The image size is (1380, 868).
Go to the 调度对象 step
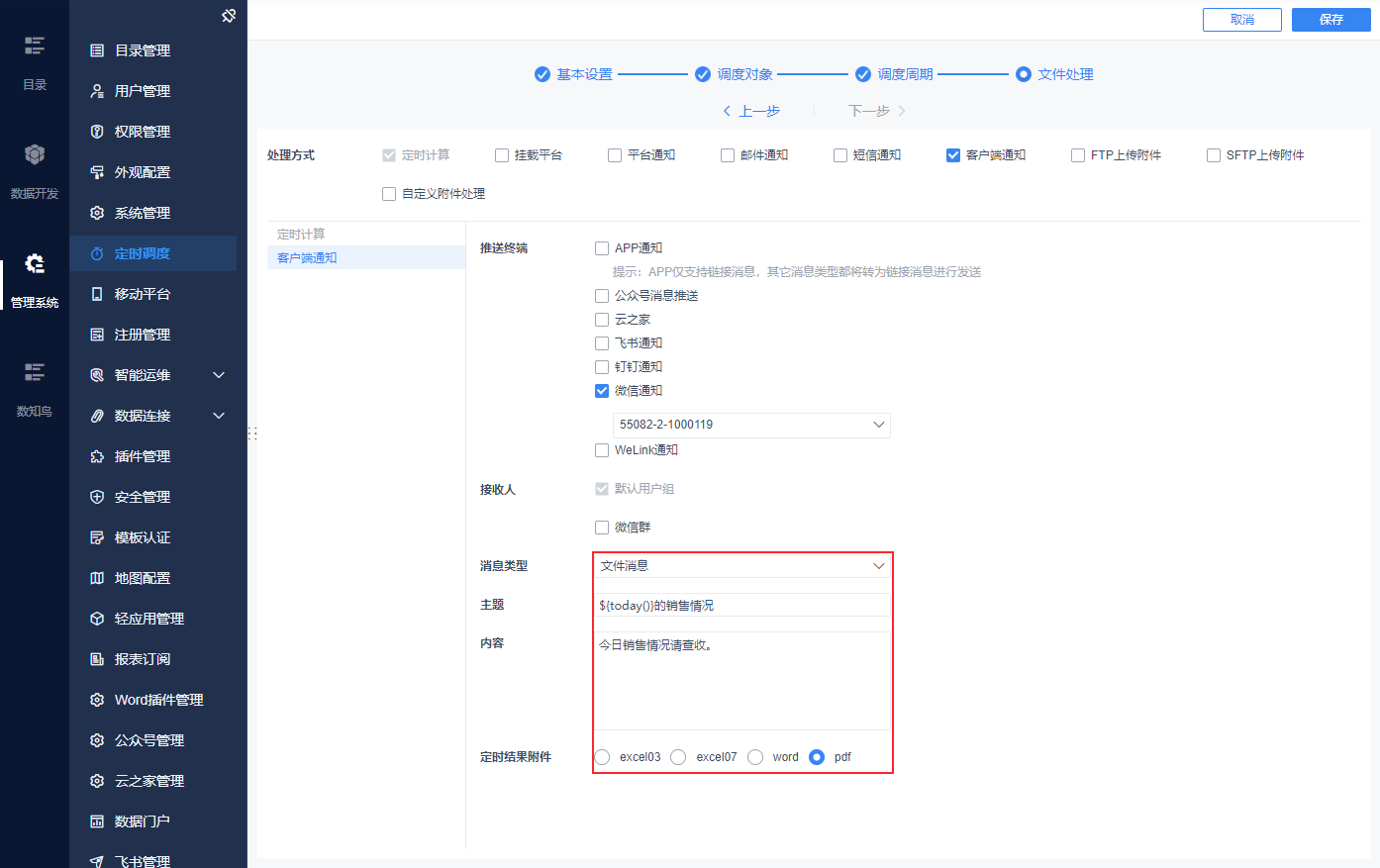(734, 74)
